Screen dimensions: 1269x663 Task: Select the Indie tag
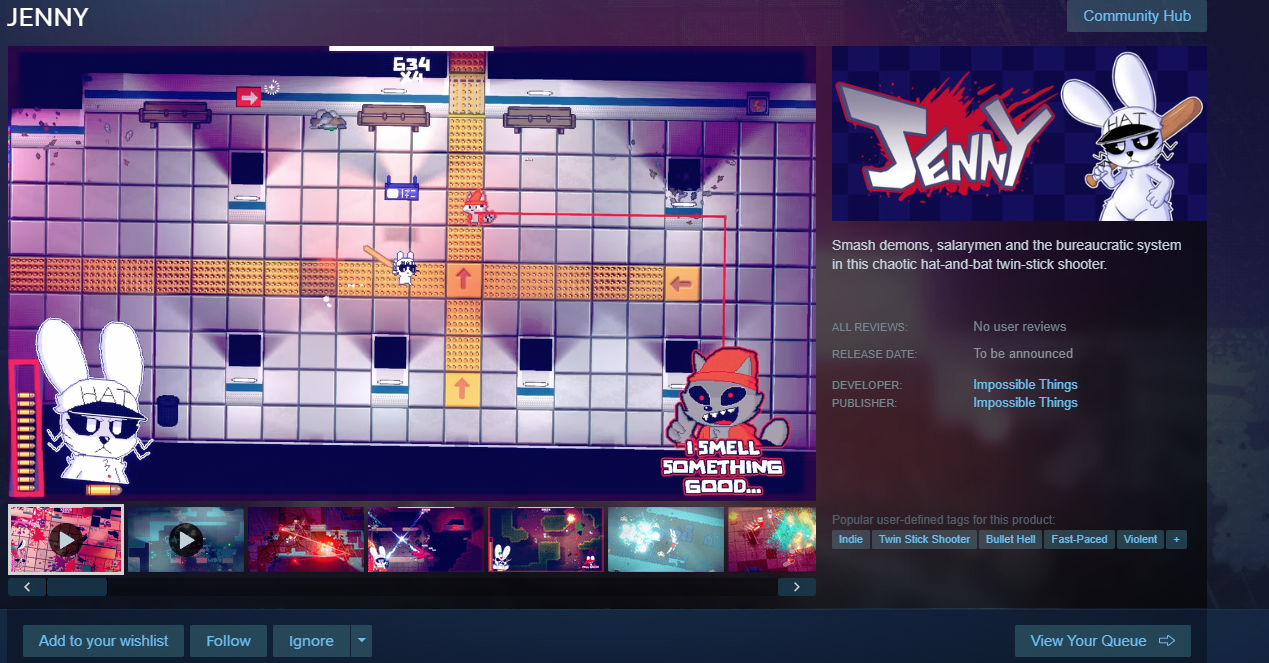tap(851, 539)
